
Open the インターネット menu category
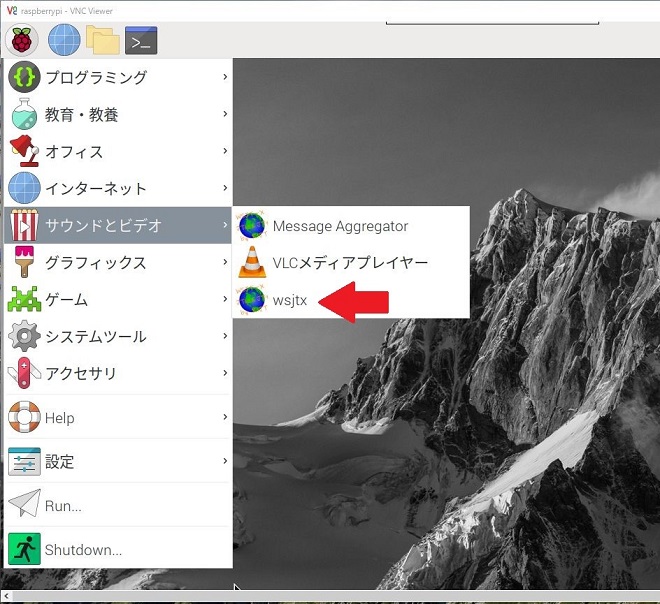(x=118, y=188)
